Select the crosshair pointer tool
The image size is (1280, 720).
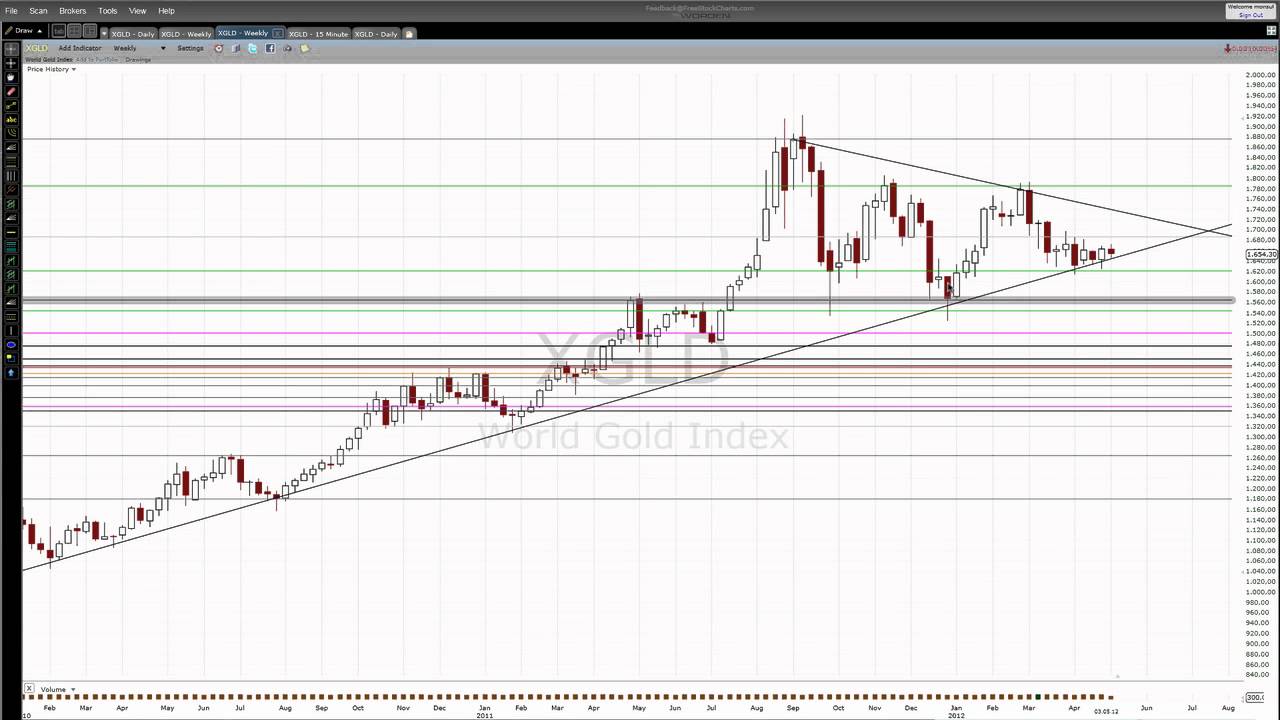pyautogui.click(x=11, y=48)
